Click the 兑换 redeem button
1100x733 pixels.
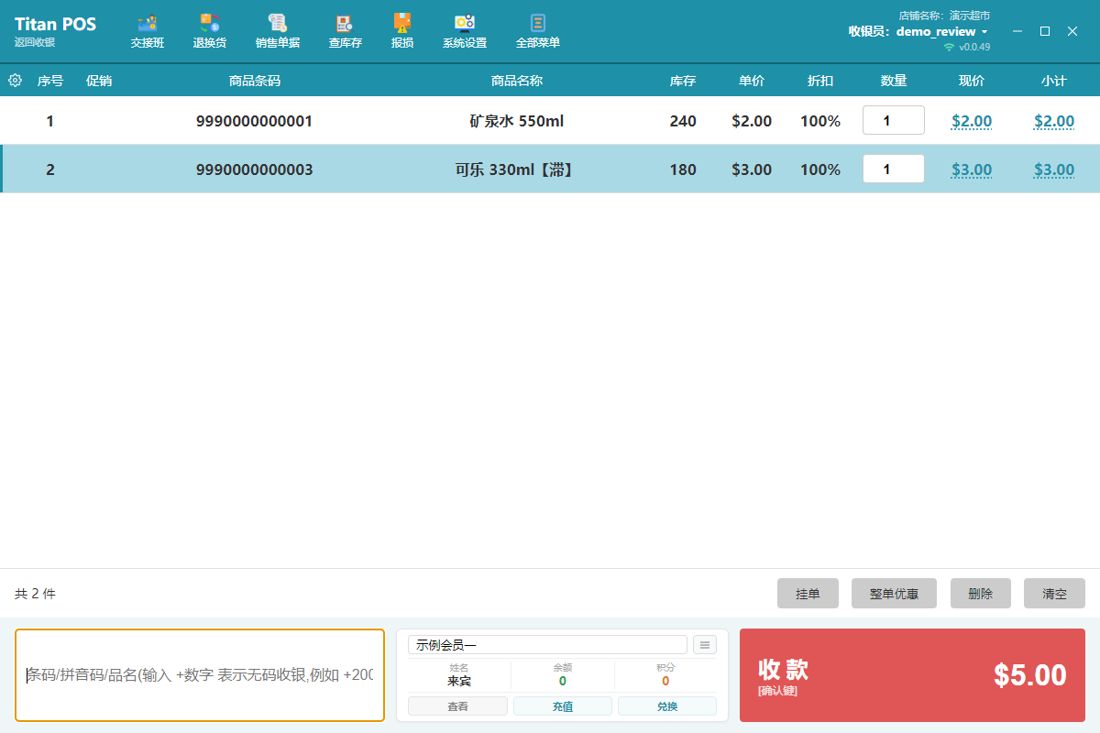tap(667, 706)
